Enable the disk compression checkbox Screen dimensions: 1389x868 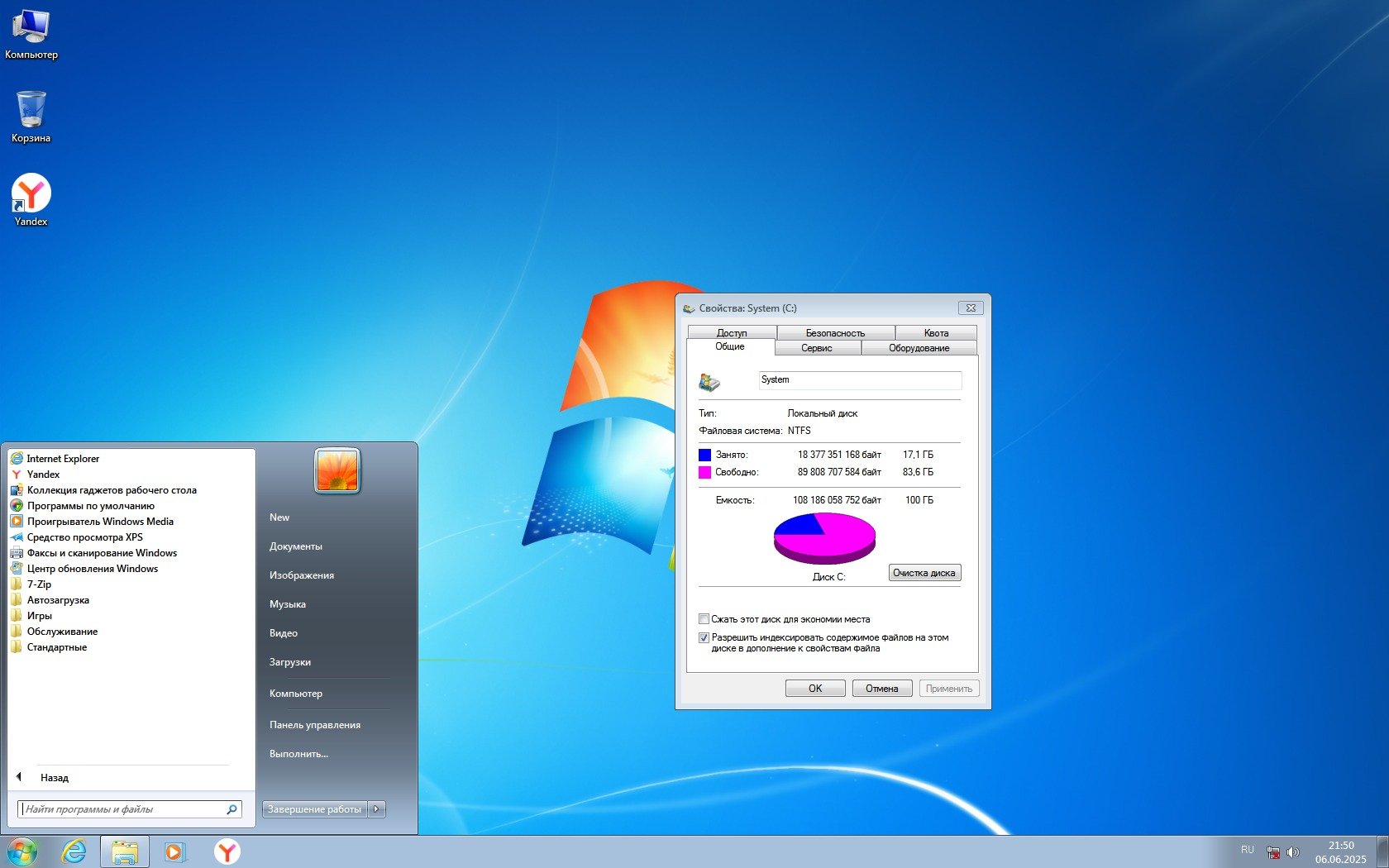[704, 619]
